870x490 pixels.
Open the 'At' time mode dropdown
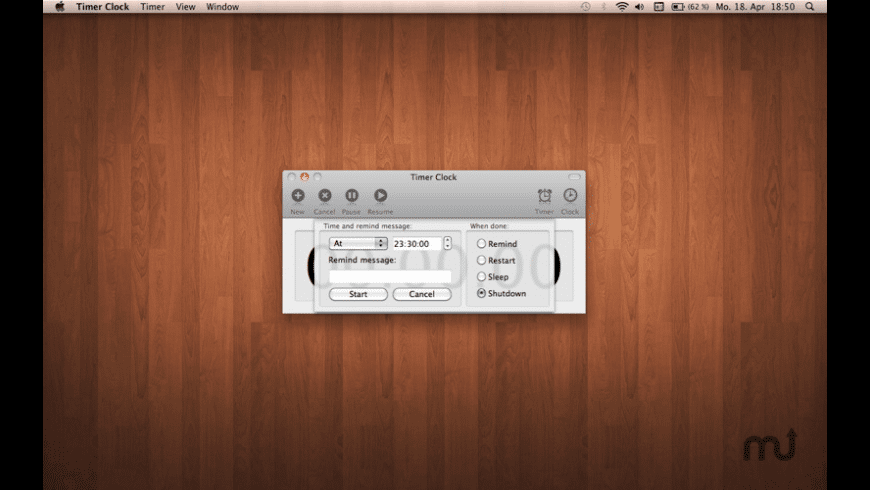click(358, 244)
